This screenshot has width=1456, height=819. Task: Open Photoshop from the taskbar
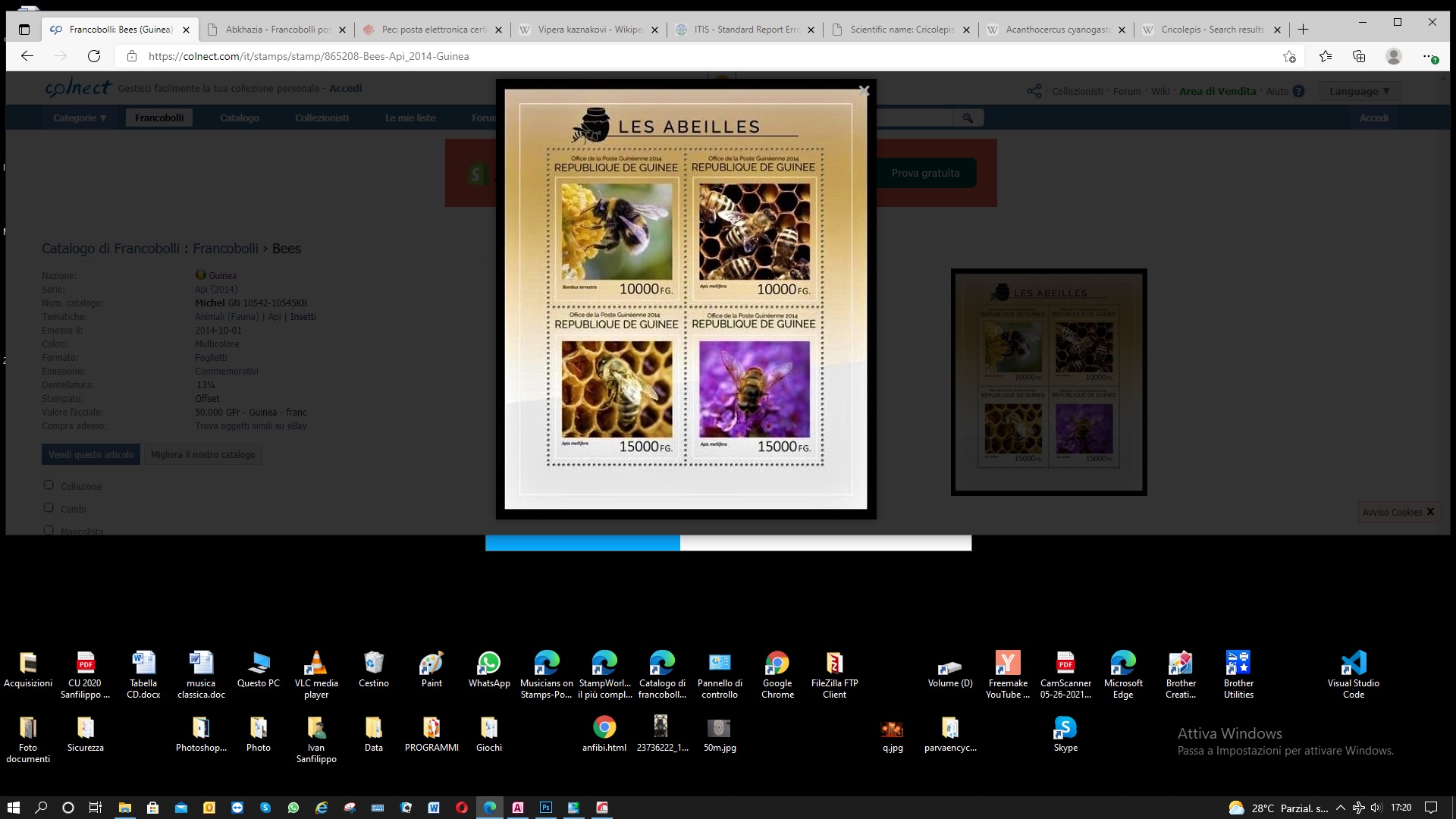point(546,808)
